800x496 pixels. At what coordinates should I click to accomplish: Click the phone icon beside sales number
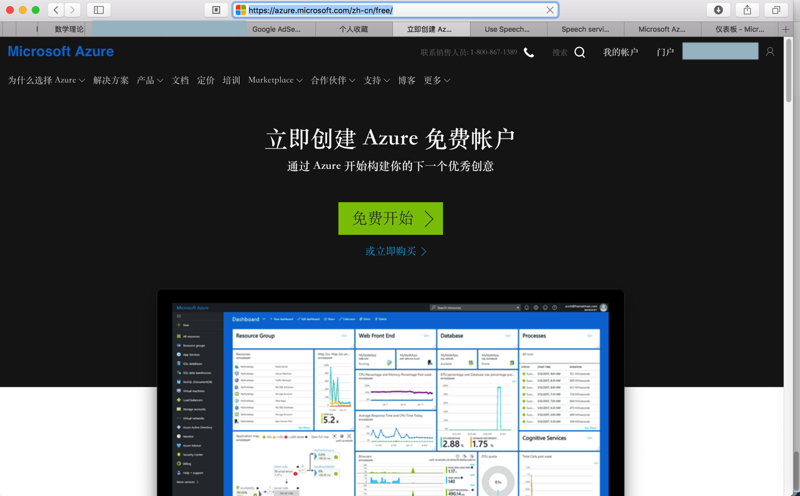(x=529, y=53)
